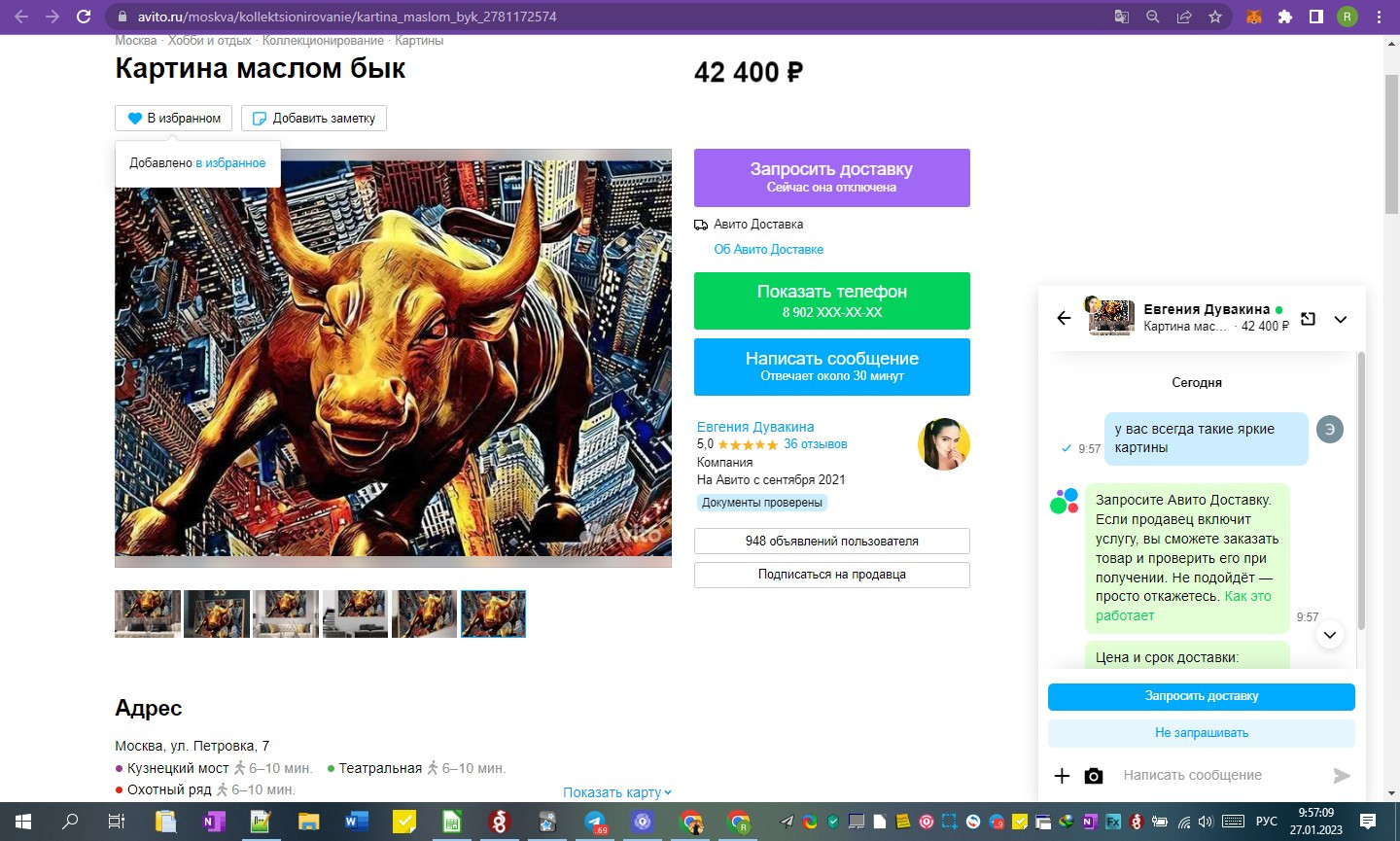This screenshot has height=841, width=1400.
Task: Toggle 'В избранном' favorite button
Action: pos(174,118)
